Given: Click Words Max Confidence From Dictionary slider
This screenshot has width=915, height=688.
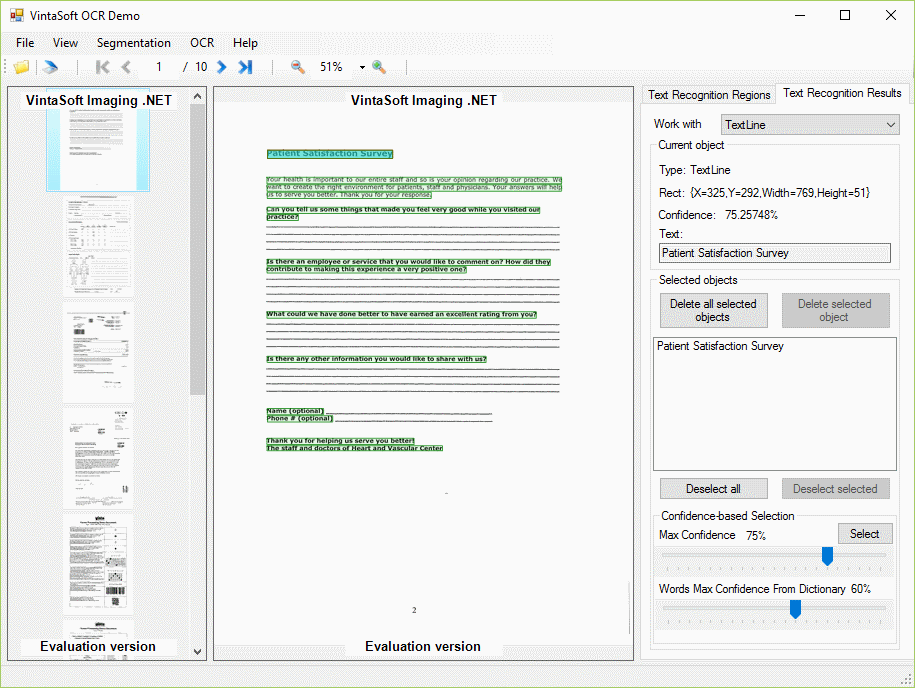Looking at the screenshot, I should tap(795, 609).
